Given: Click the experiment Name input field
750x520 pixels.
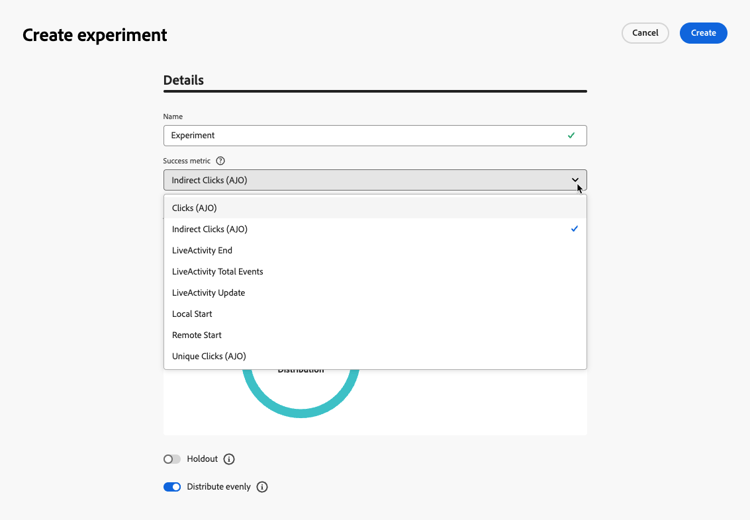Looking at the screenshot, I should tap(360, 135).
